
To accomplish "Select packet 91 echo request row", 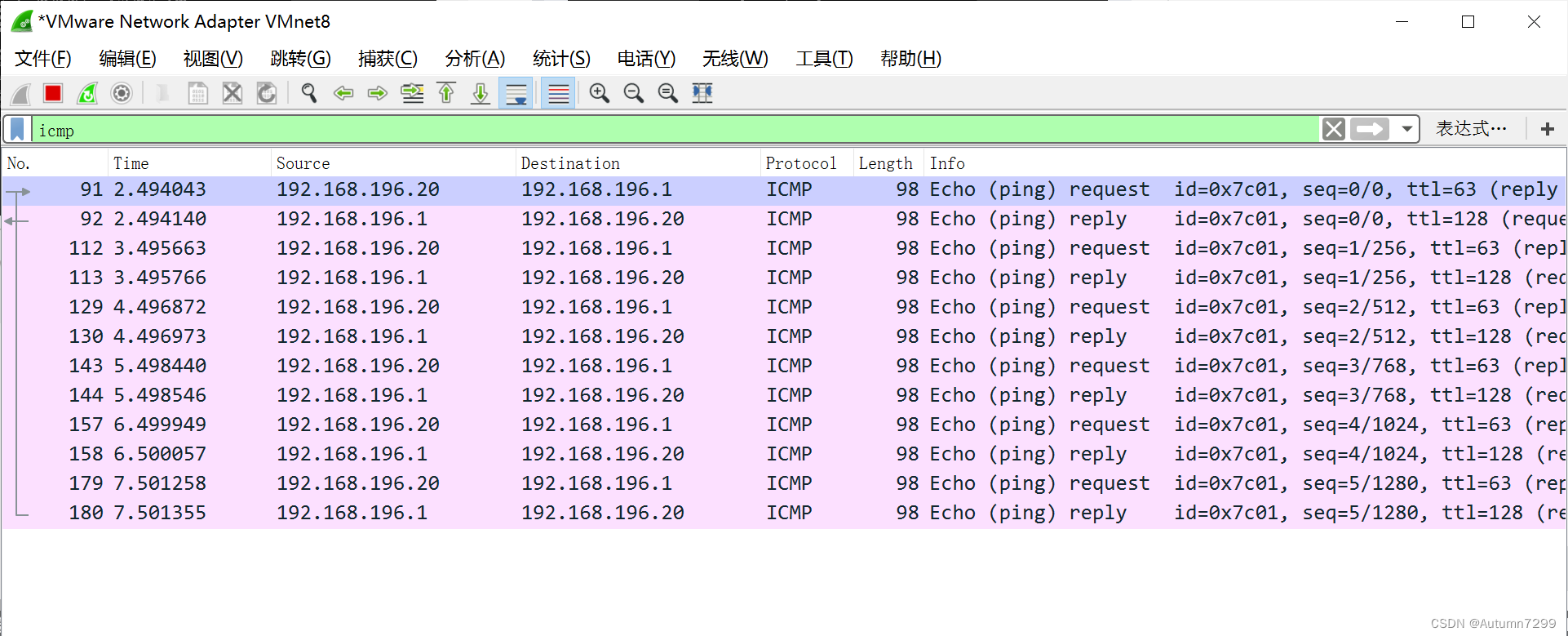I will click(x=784, y=189).
